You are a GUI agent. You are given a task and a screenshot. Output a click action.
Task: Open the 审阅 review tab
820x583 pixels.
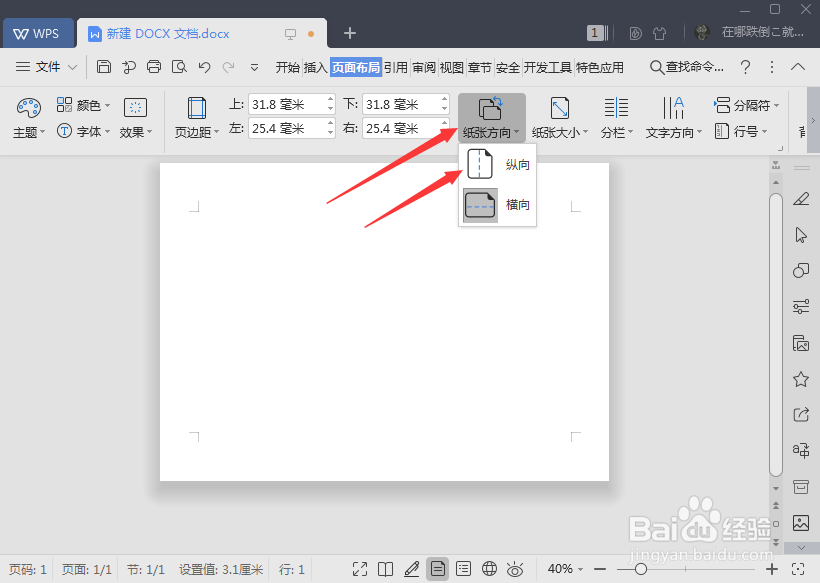tap(423, 67)
